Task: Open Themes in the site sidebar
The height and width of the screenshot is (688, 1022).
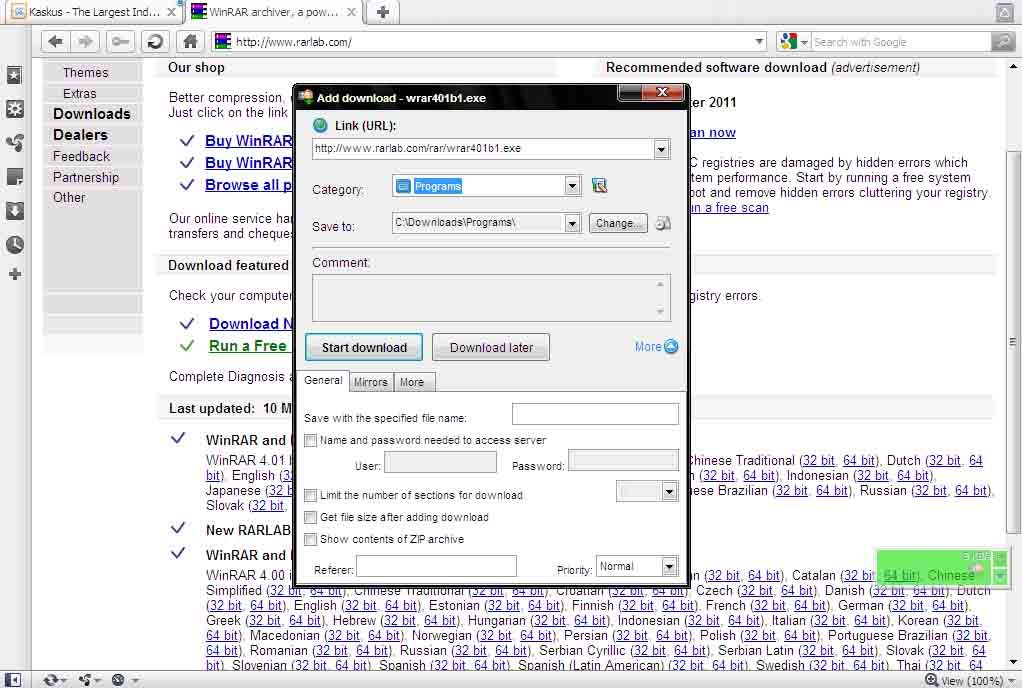Action: [x=85, y=72]
